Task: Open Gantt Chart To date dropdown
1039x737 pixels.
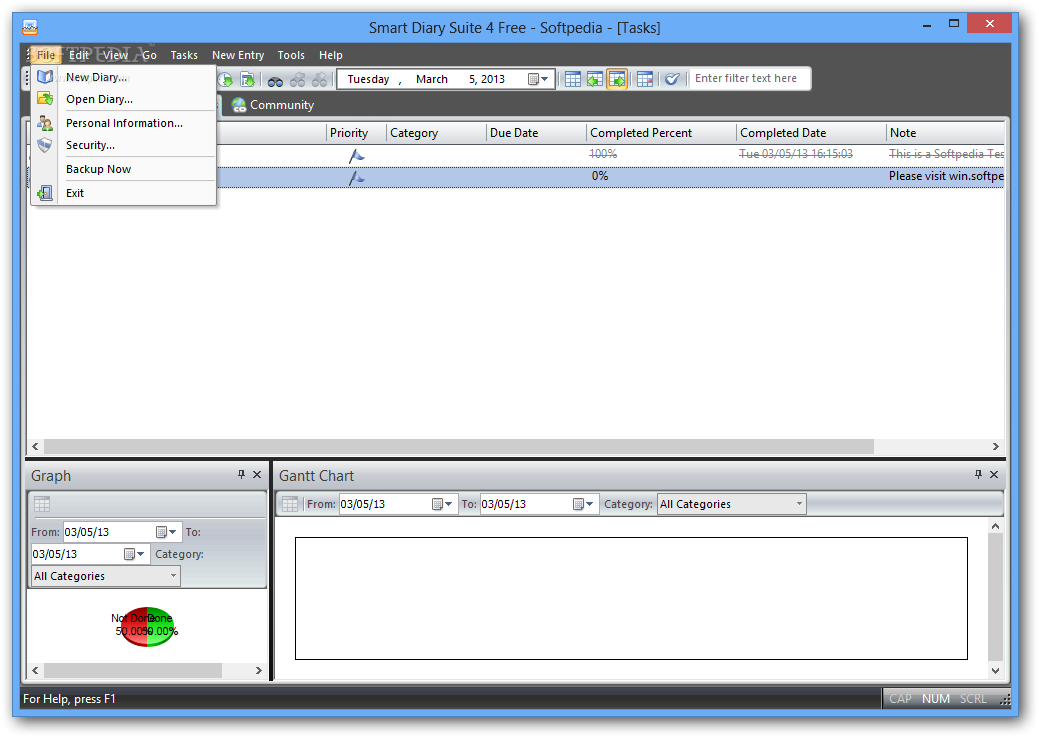Action: click(583, 504)
